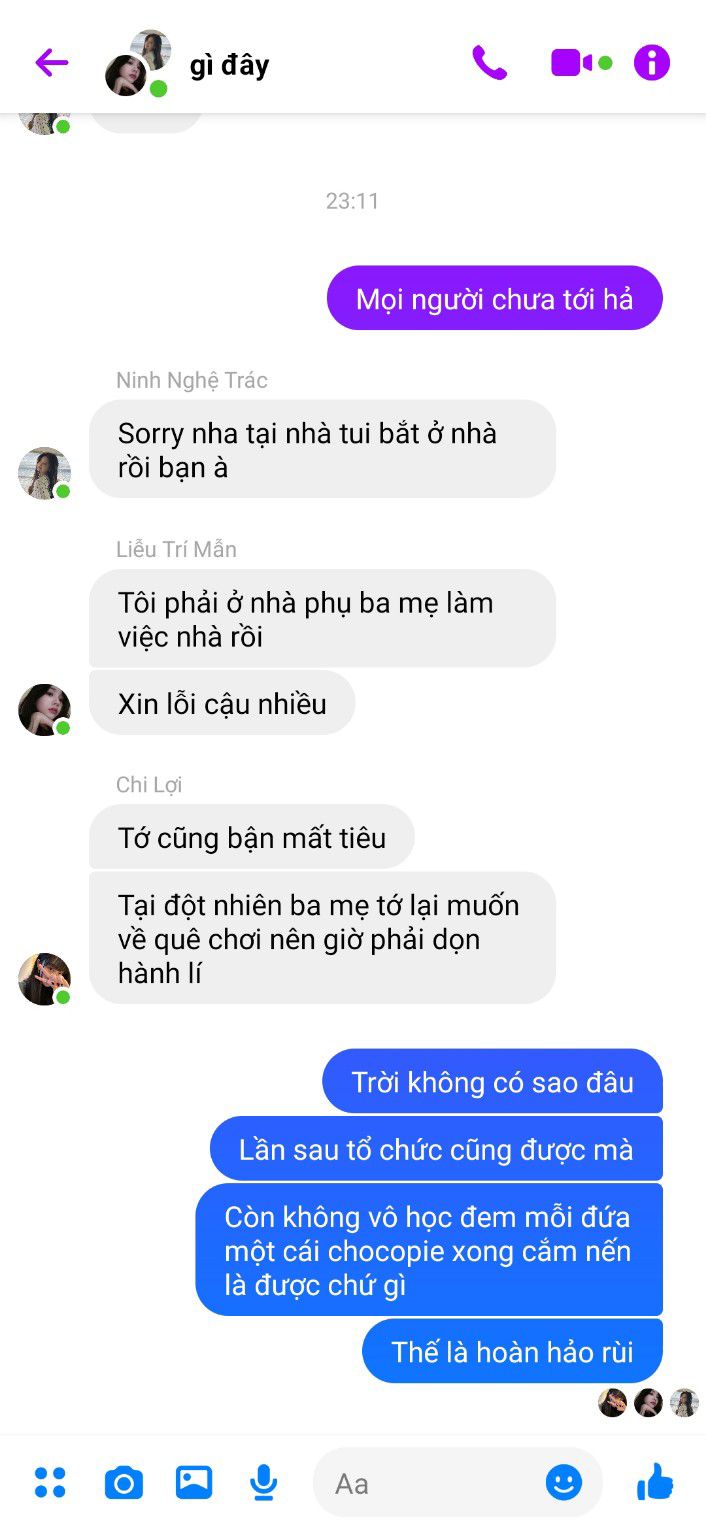Open the conversation info icon
The image size is (706, 1529).
tap(652, 63)
